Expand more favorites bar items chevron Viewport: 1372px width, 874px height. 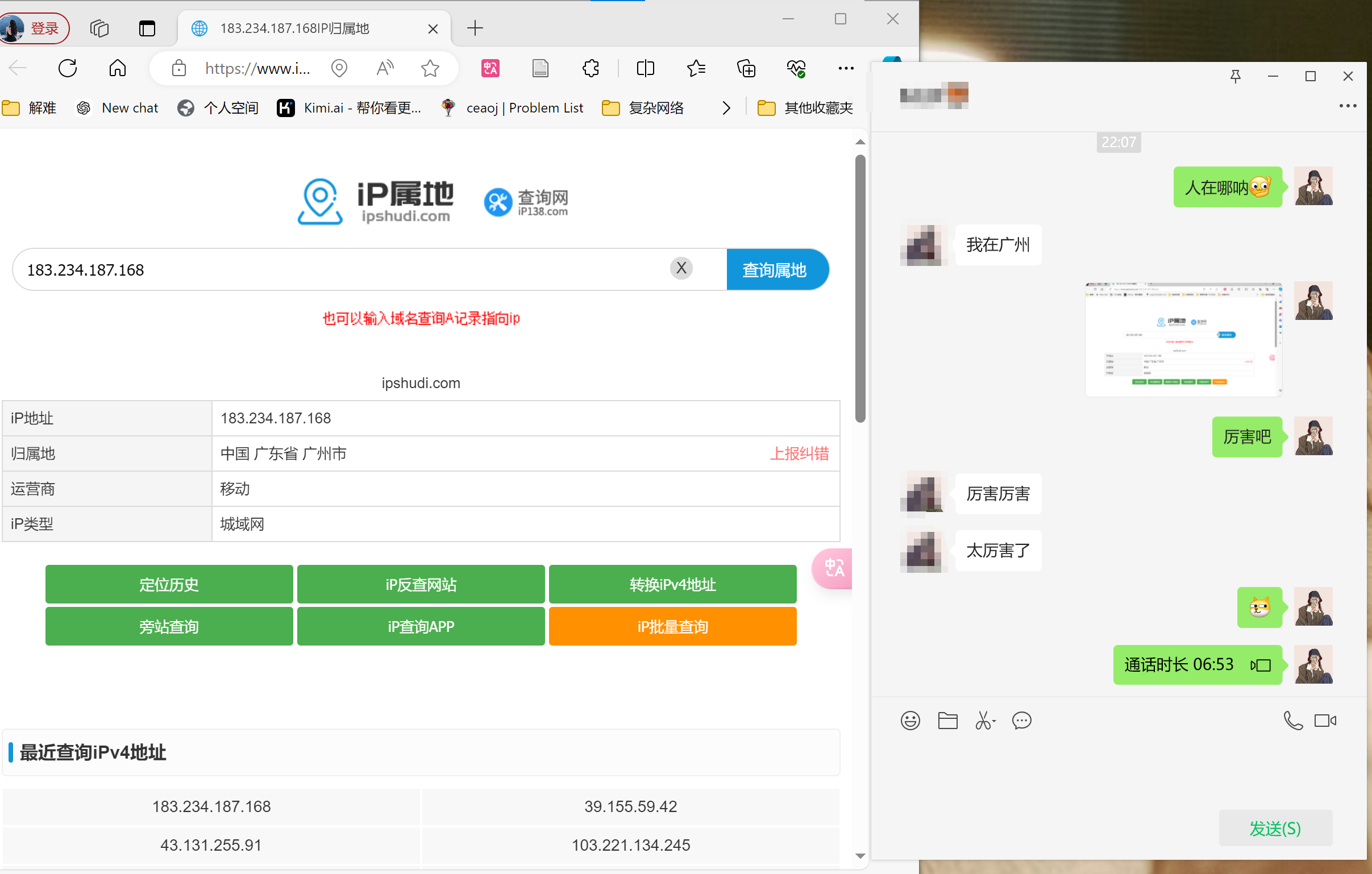click(x=726, y=107)
